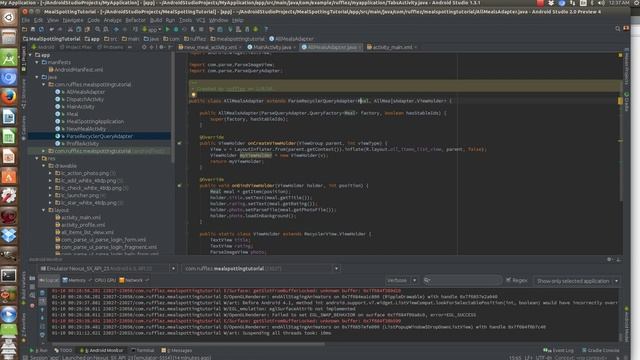The height and width of the screenshot is (360, 640).
Task: Select DispatchActivity in the project tree
Action: tap(85, 99)
